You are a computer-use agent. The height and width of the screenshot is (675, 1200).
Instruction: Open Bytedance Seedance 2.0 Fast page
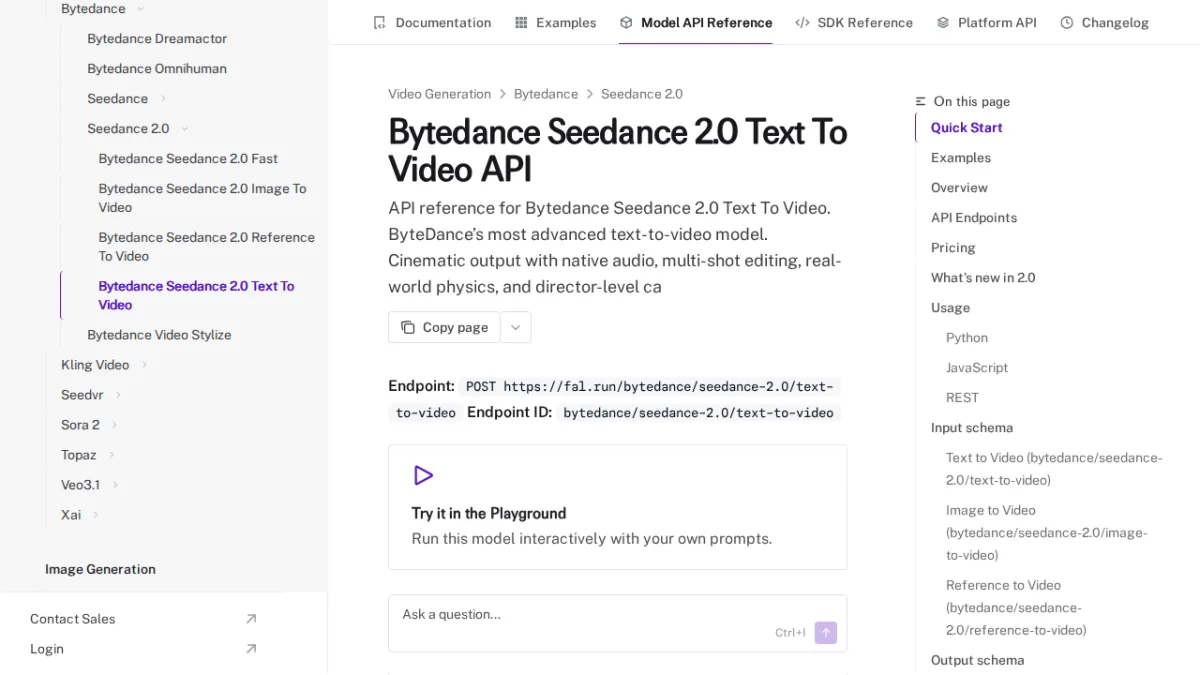188,159
